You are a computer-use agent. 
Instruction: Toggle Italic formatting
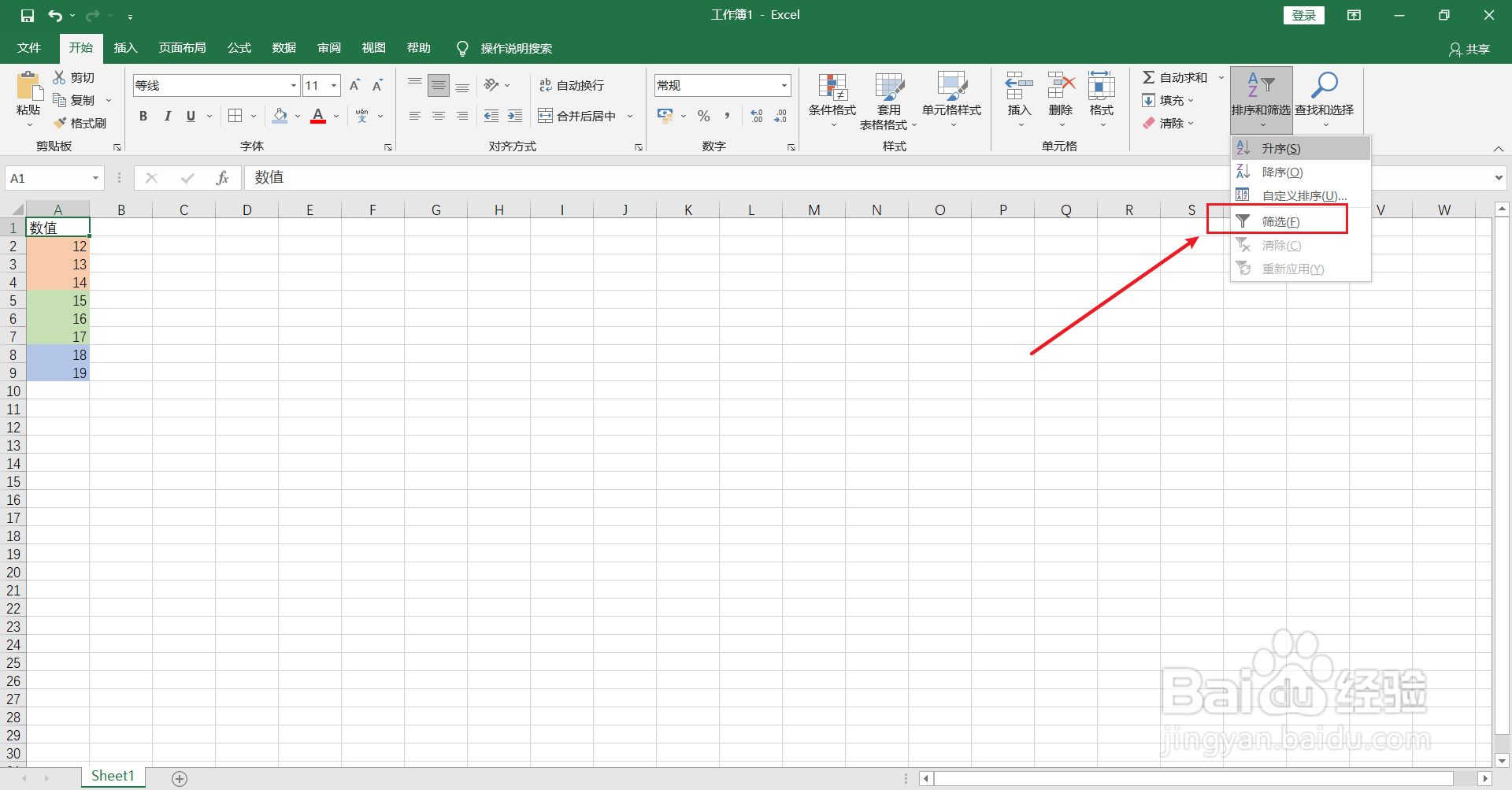pyautogui.click(x=167, y=116)
